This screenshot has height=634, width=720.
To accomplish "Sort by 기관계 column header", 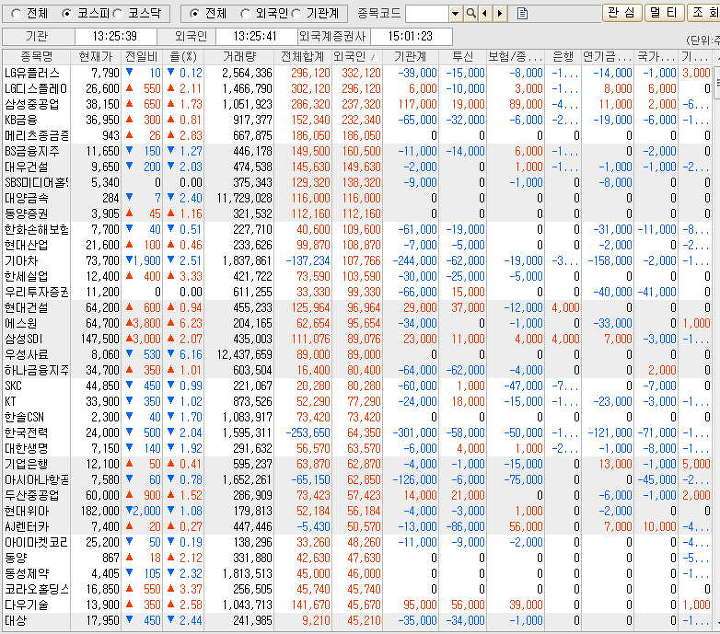I will pyautogui.click(x=411, y=57).
